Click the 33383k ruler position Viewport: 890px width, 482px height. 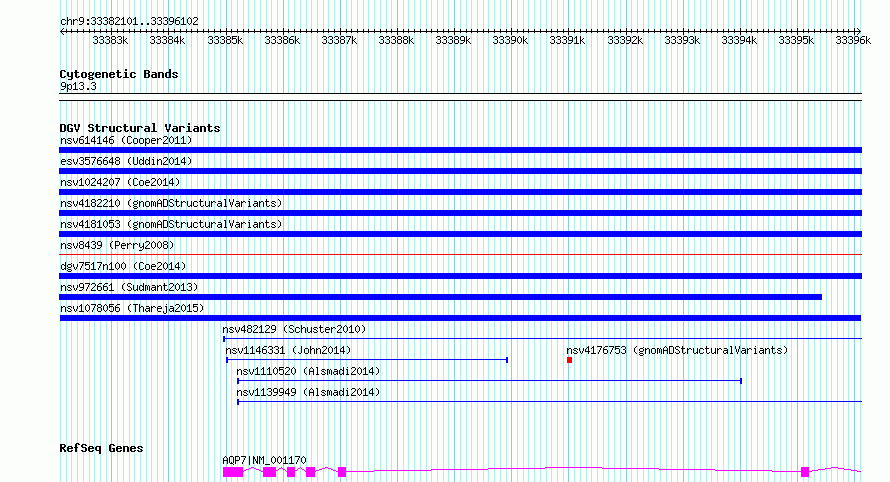point(110,40)
